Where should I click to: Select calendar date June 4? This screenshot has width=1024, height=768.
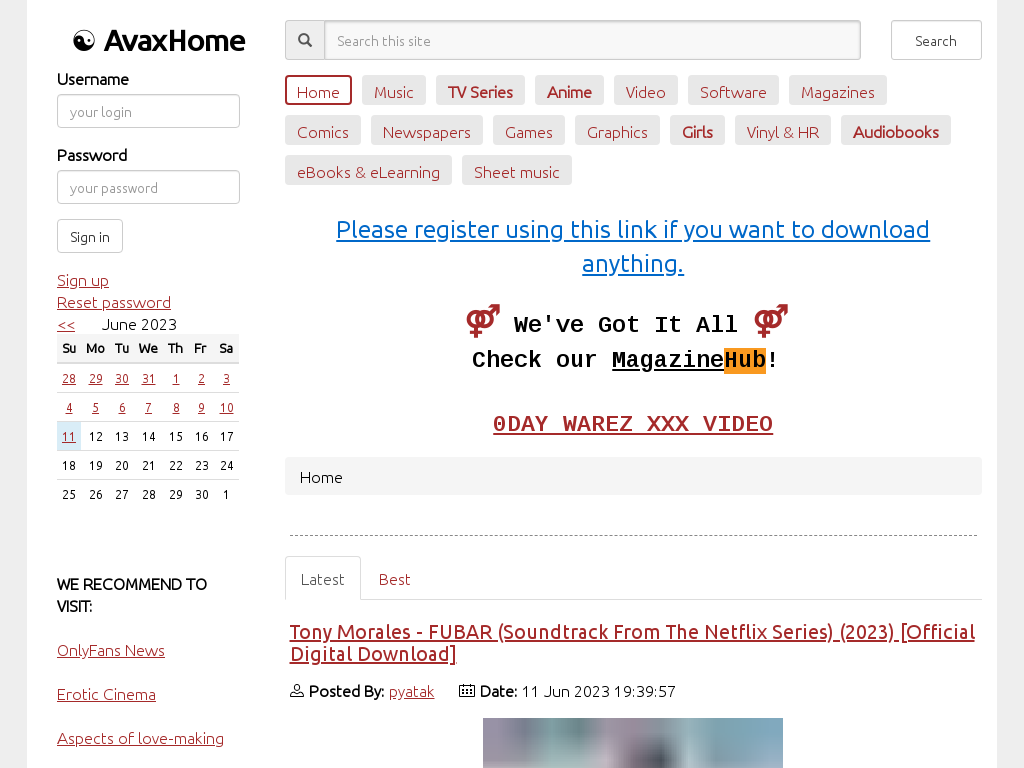69,408
